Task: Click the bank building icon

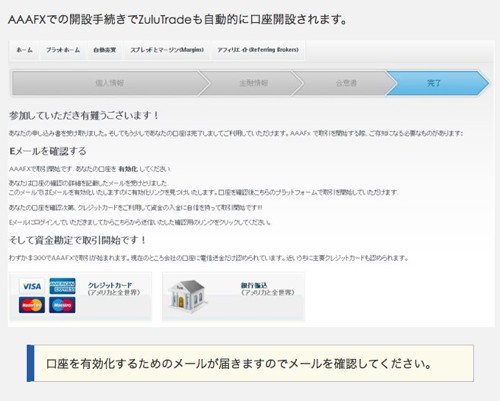Action: [187, 296]
